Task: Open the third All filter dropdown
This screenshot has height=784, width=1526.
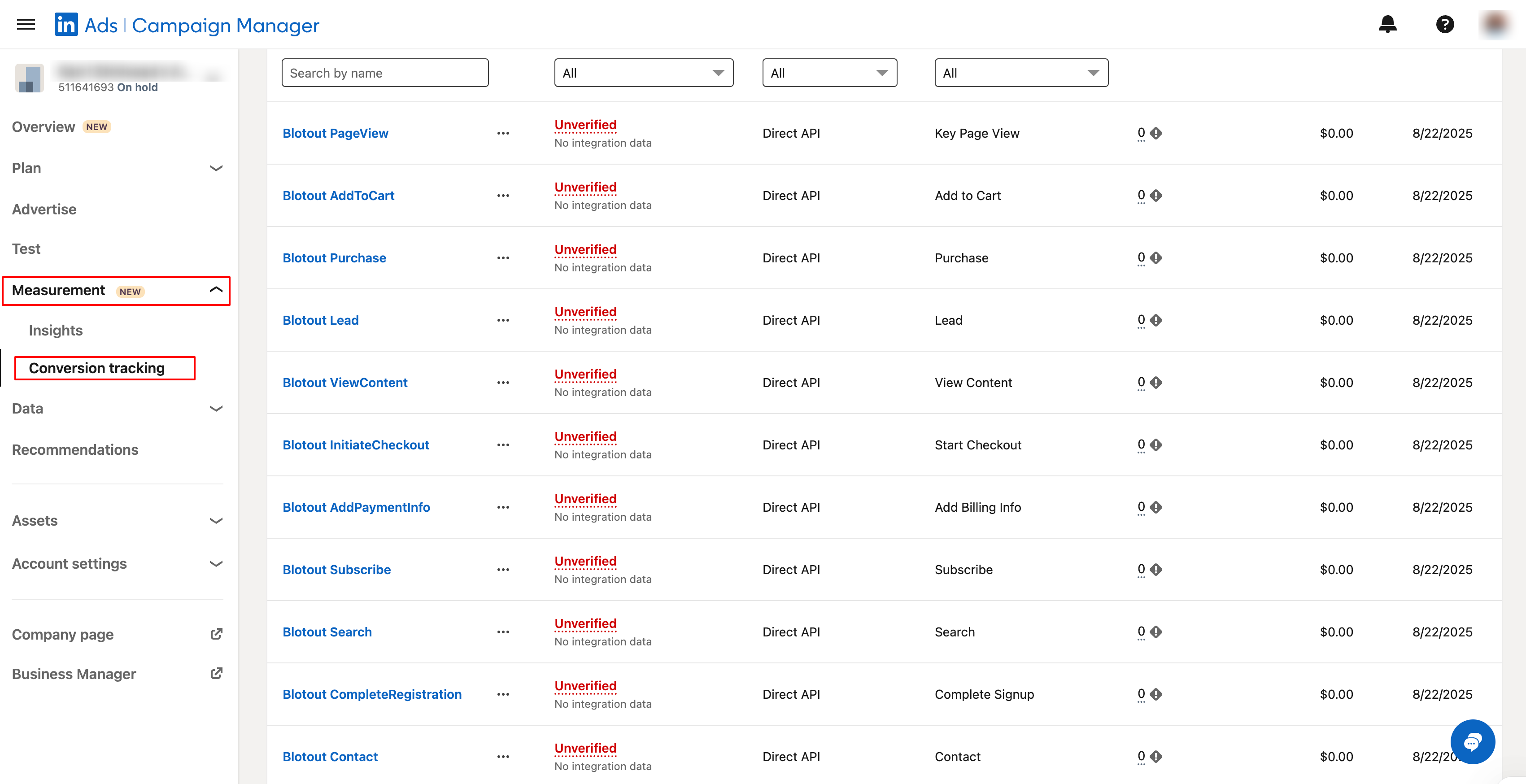Action: click(x=1020, y=73)
